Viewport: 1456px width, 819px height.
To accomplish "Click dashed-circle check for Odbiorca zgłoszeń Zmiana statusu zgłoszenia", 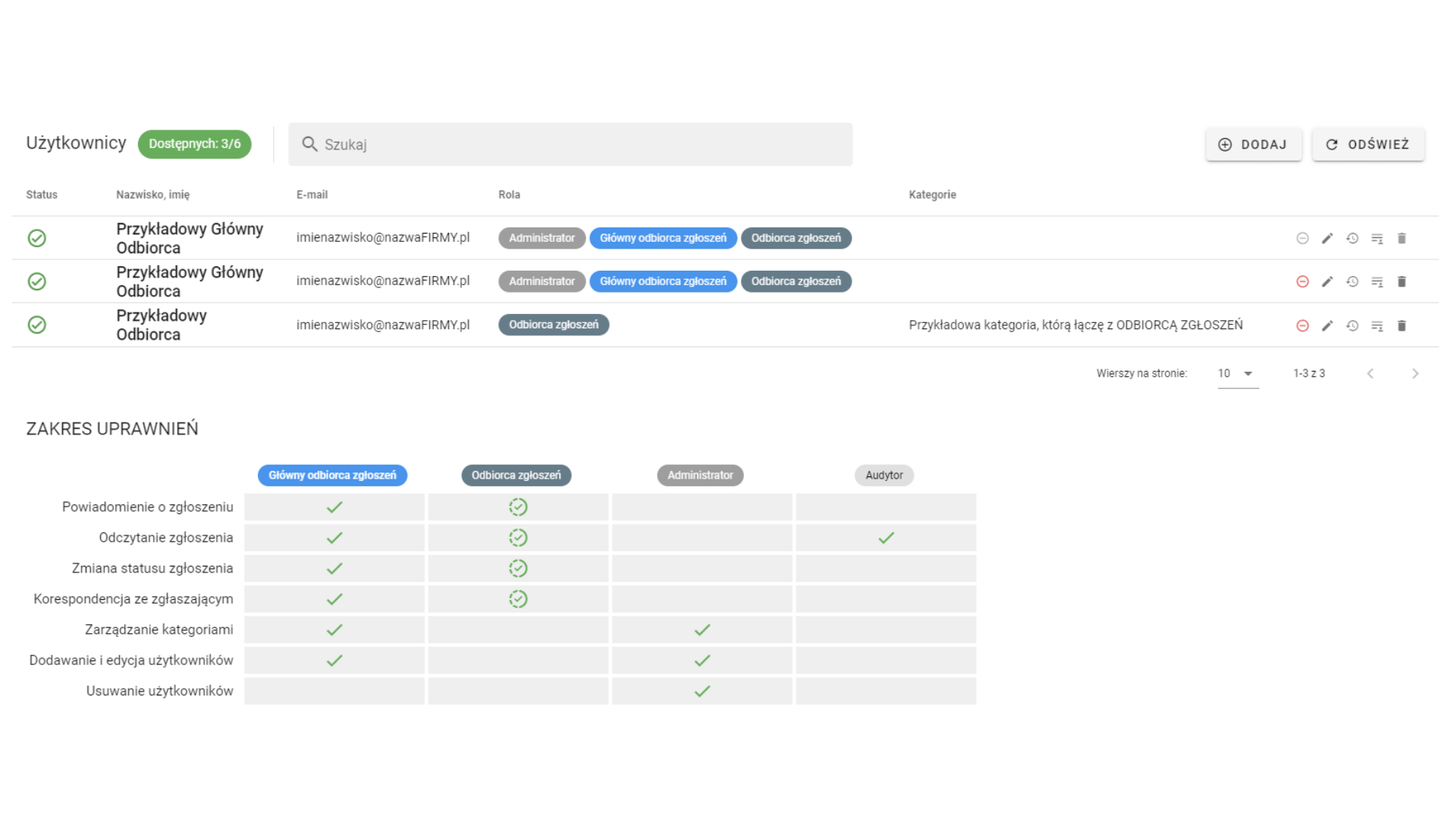I will click(518, 568).
